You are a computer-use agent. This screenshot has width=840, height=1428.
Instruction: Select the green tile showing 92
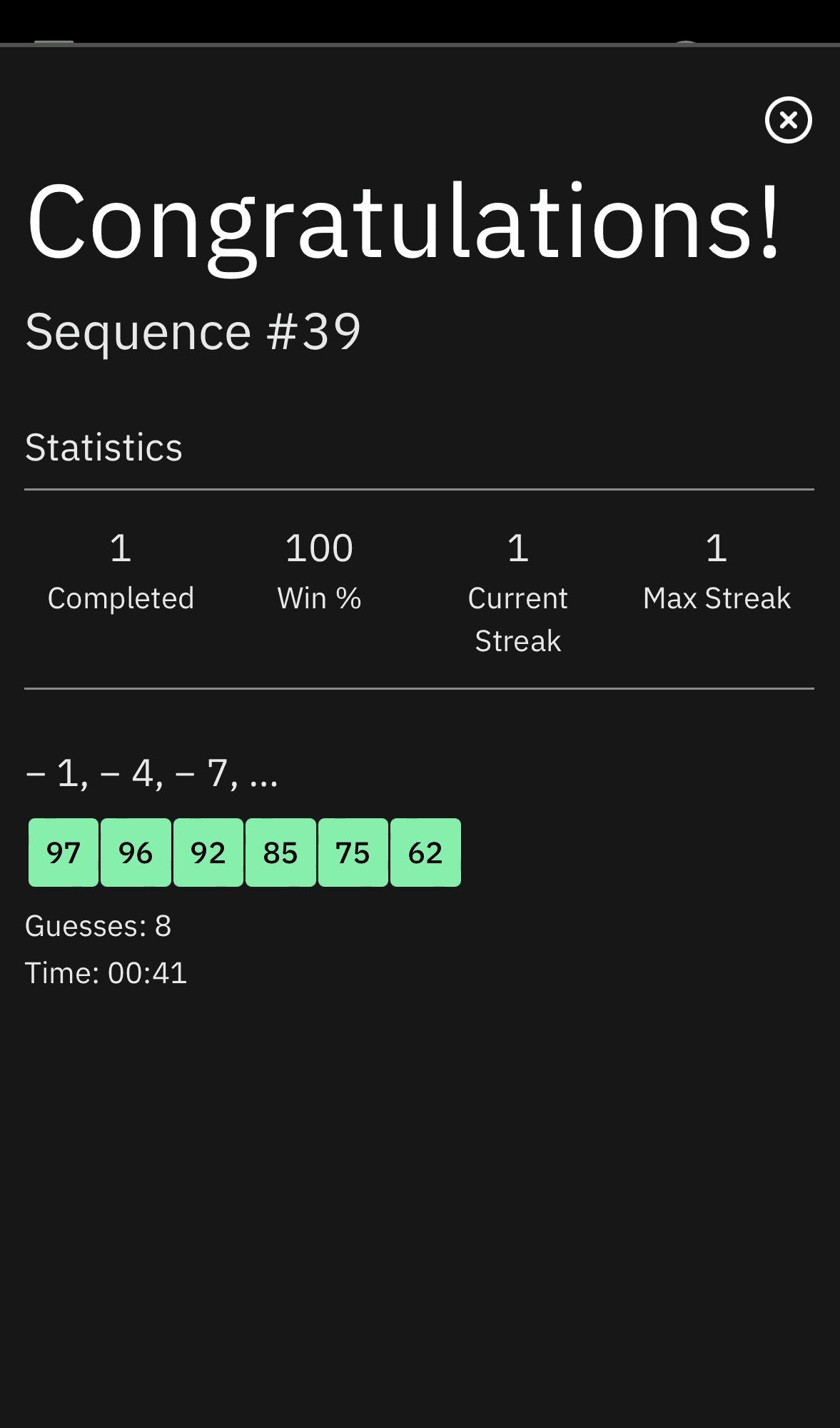207,853
